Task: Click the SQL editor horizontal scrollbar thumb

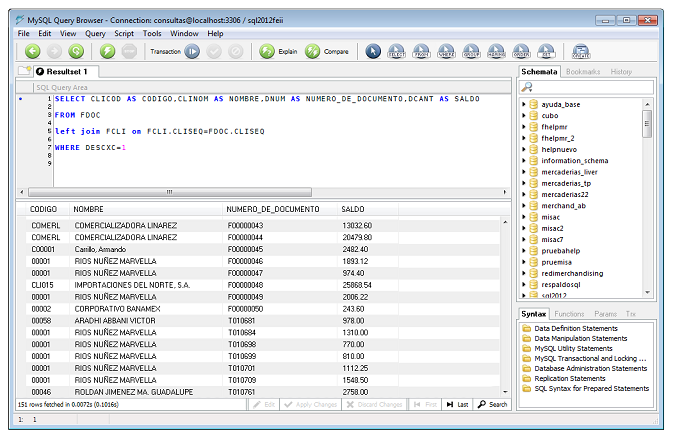Action: tap(170, 192)
